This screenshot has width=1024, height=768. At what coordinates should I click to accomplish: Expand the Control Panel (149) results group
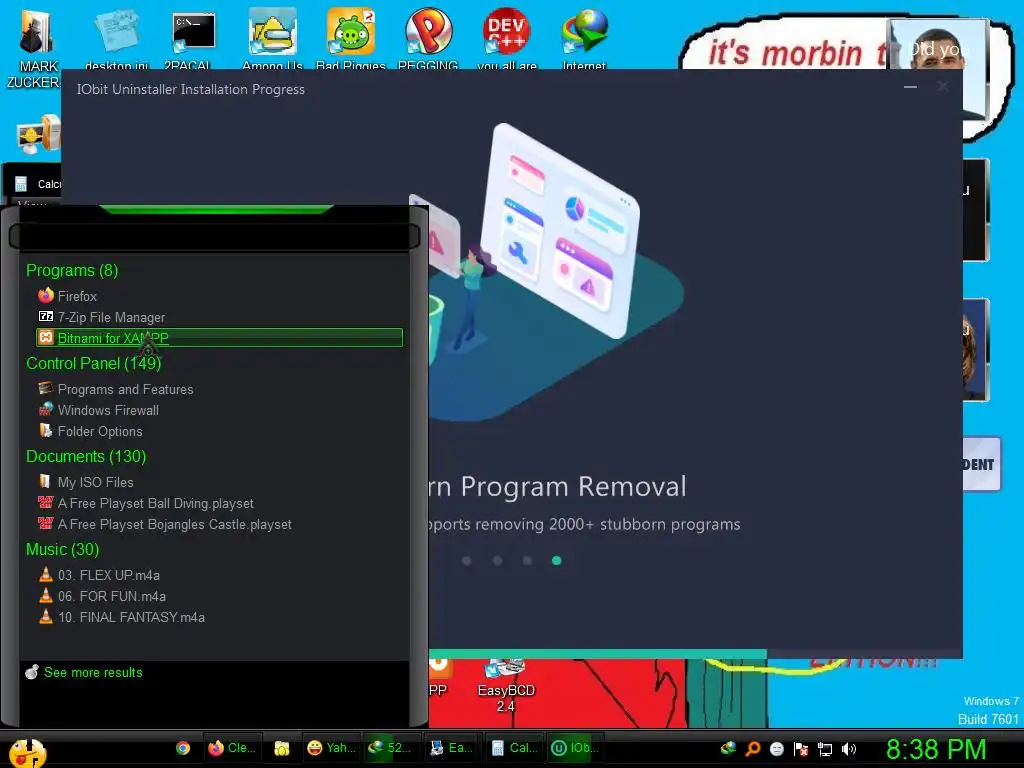[93, 363]
